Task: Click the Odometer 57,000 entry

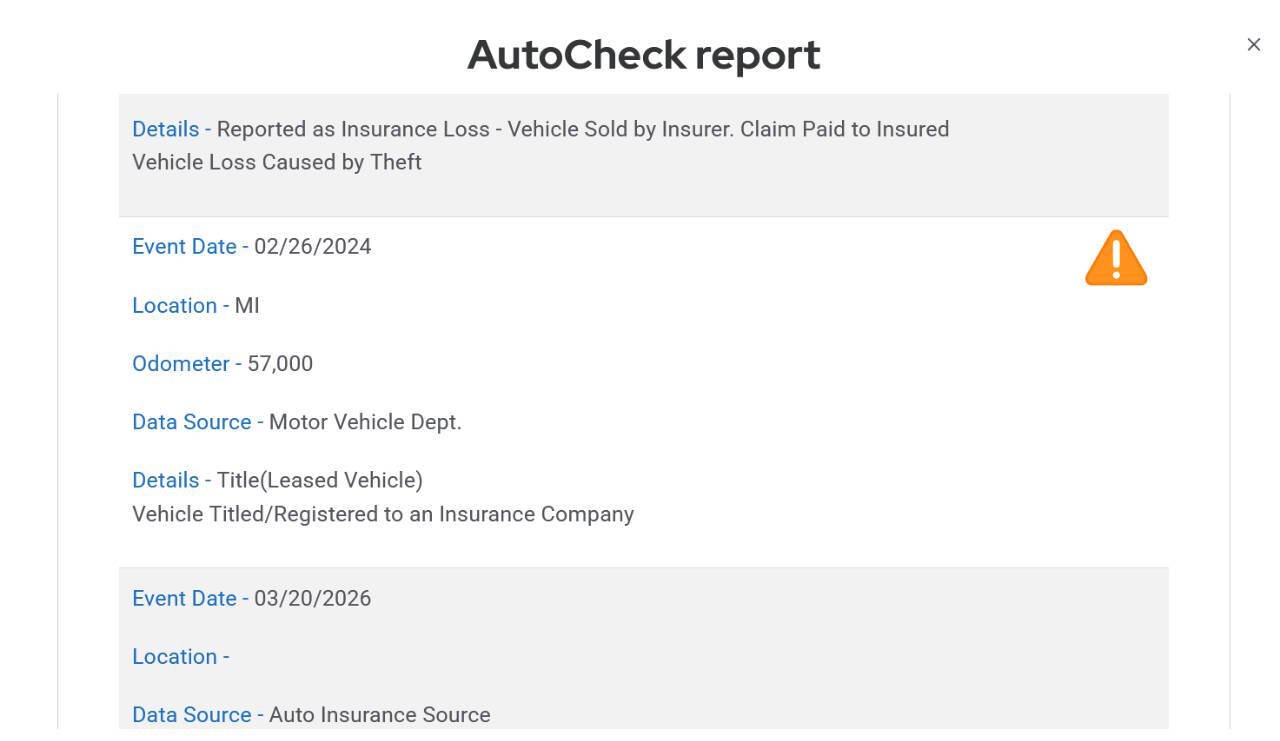Action: [222, 364]
